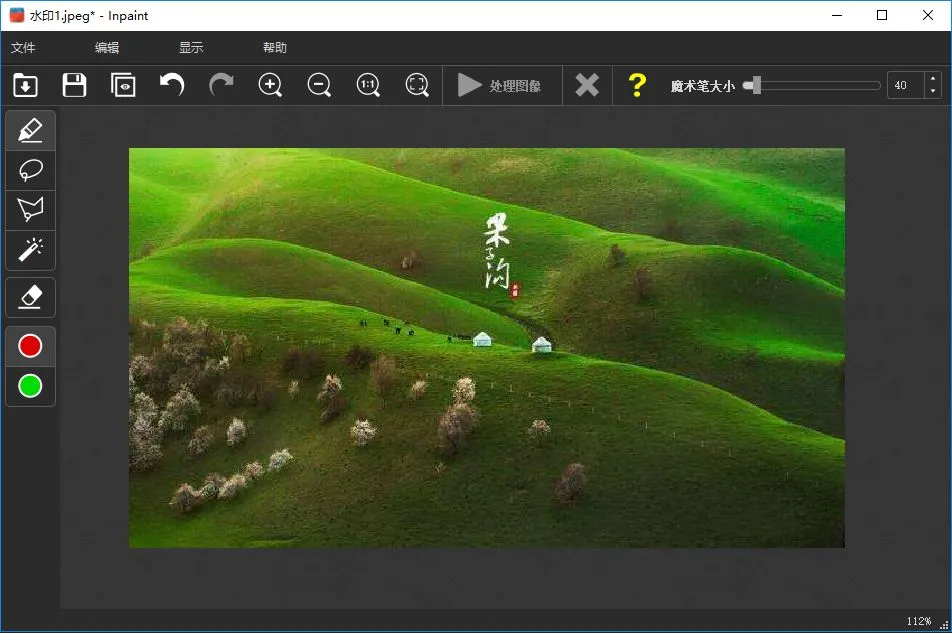Click the open file icon

click(x=25, y=85)
